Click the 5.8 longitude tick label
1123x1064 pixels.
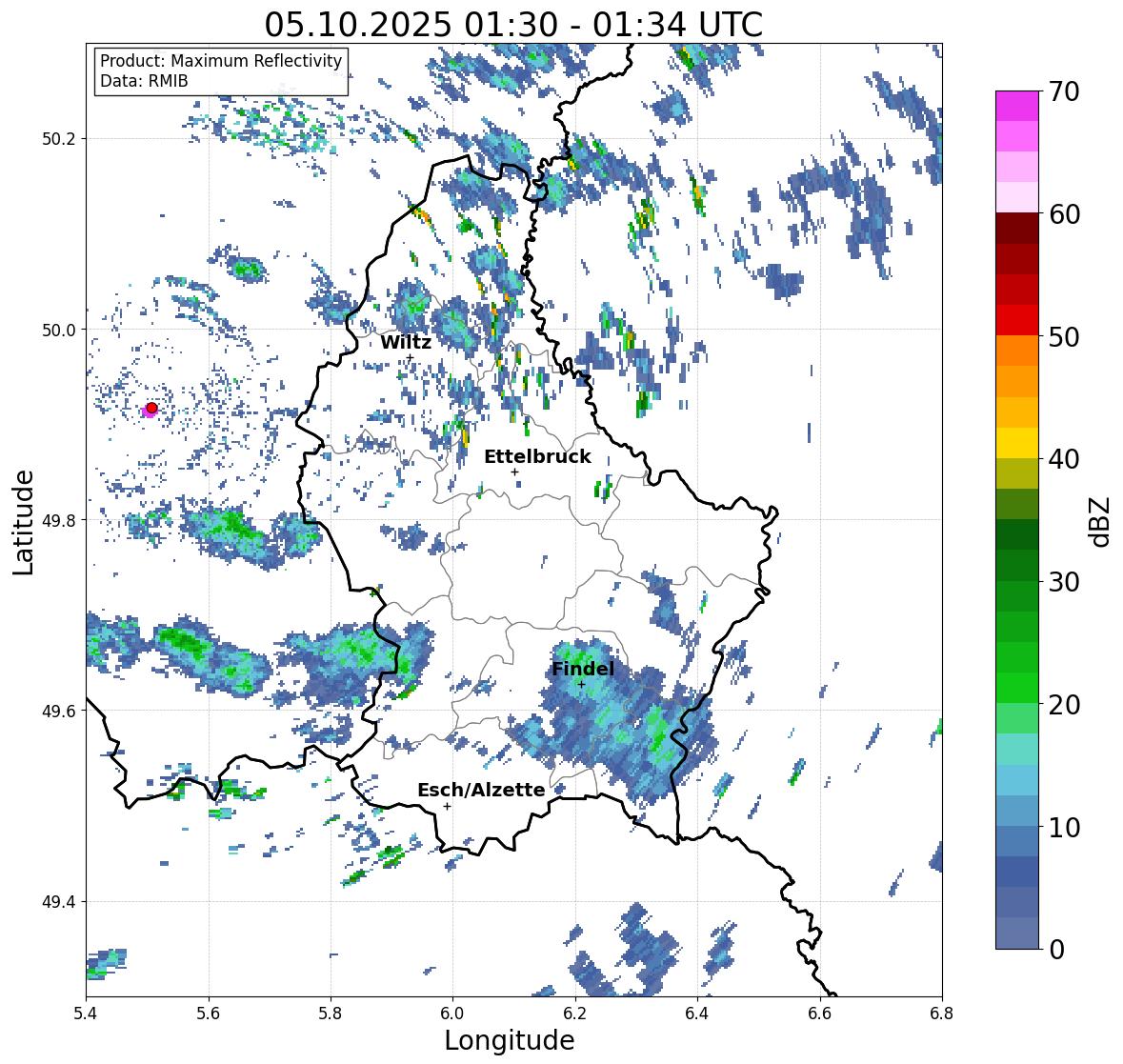[331, 1014]
